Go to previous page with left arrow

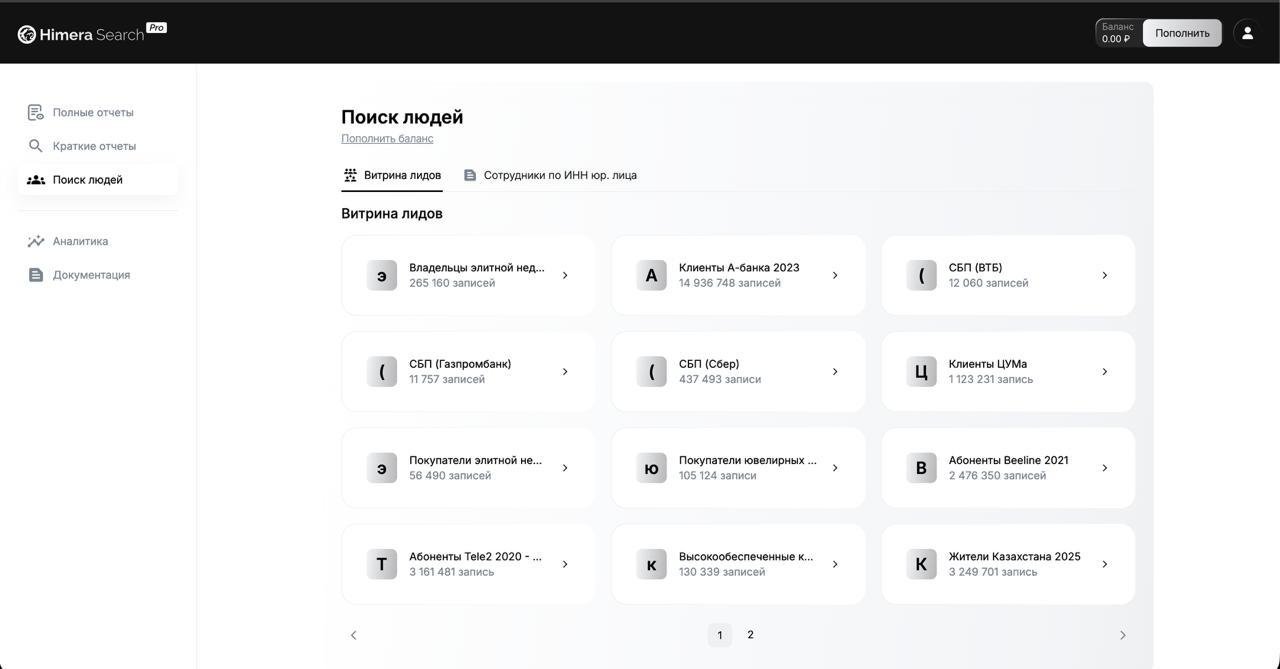point(353,635)
